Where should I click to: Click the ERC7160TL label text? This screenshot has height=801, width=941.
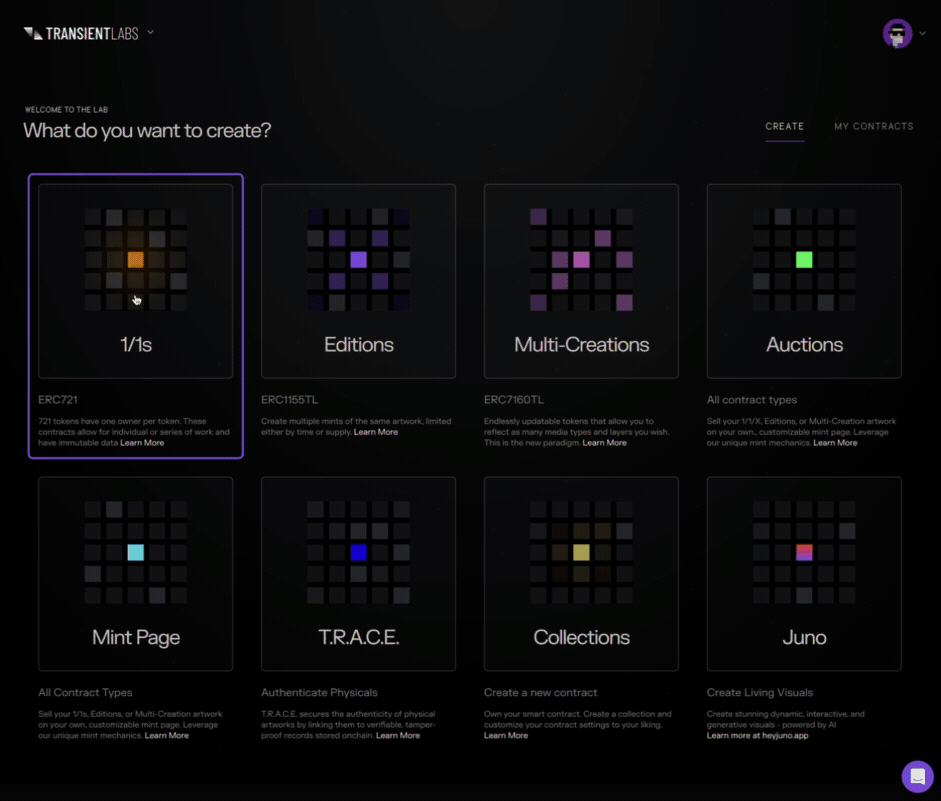514,400
